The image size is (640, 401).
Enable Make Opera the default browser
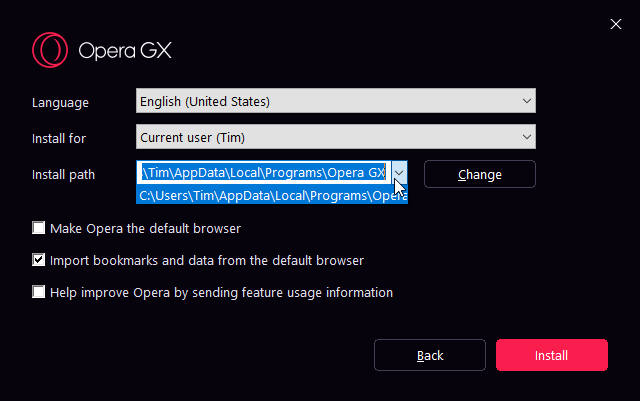coord(38,228)
